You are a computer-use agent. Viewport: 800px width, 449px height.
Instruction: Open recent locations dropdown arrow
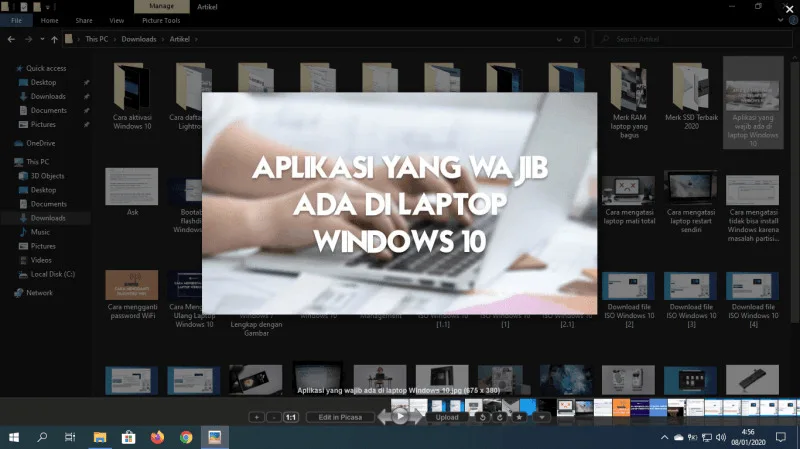tap(42, 39)
